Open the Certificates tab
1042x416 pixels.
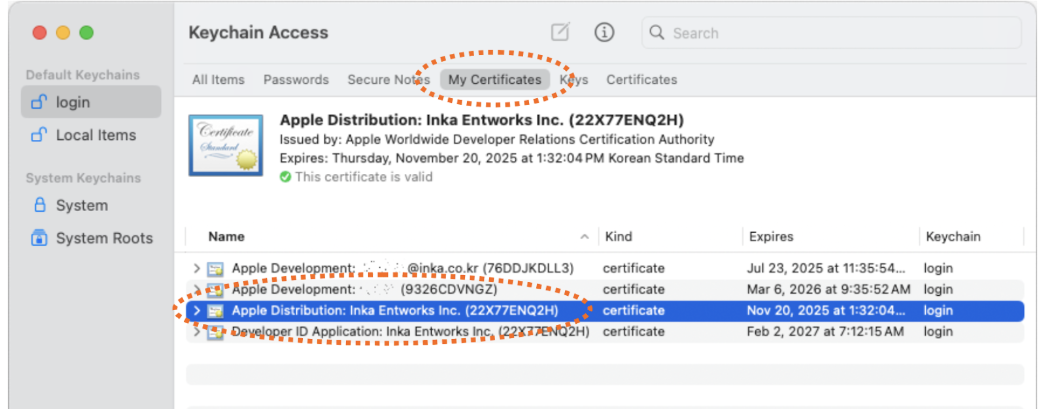[x=641, y=79]
